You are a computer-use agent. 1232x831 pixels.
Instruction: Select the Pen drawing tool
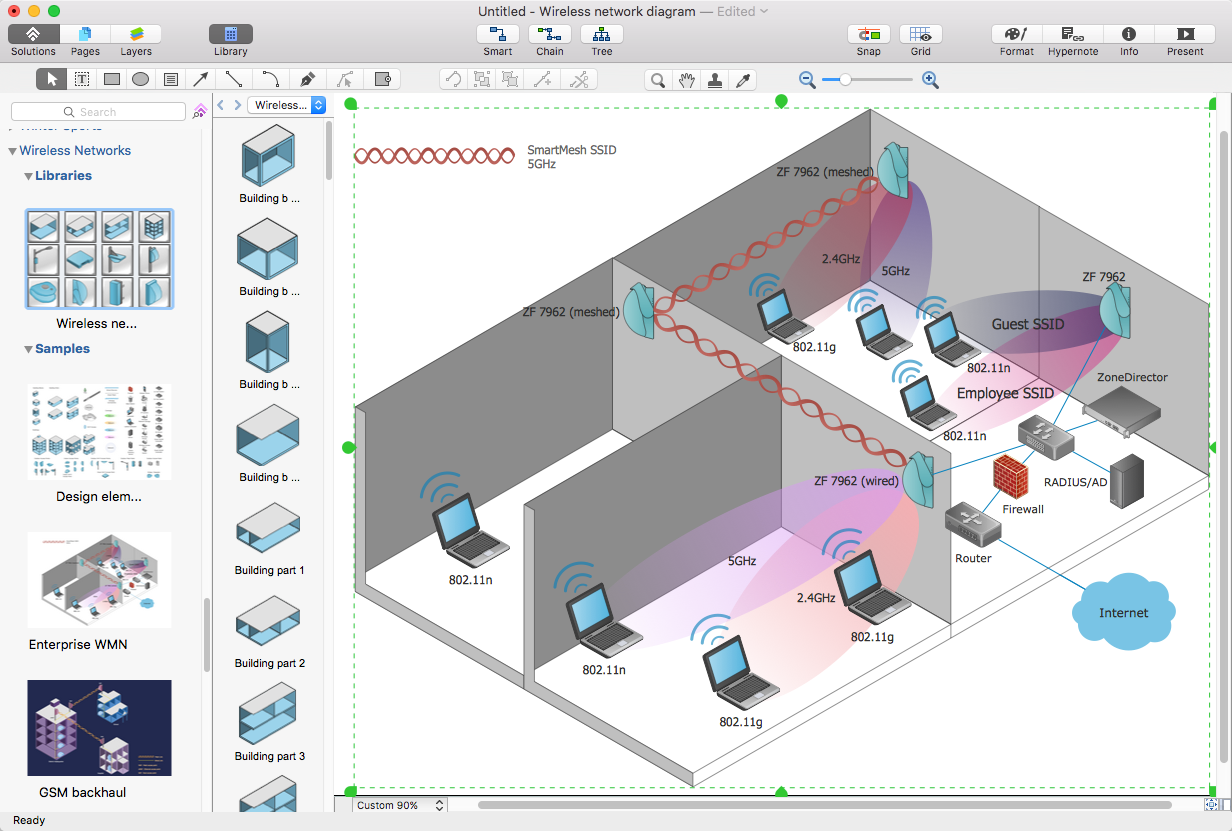(x=308, y=80)
